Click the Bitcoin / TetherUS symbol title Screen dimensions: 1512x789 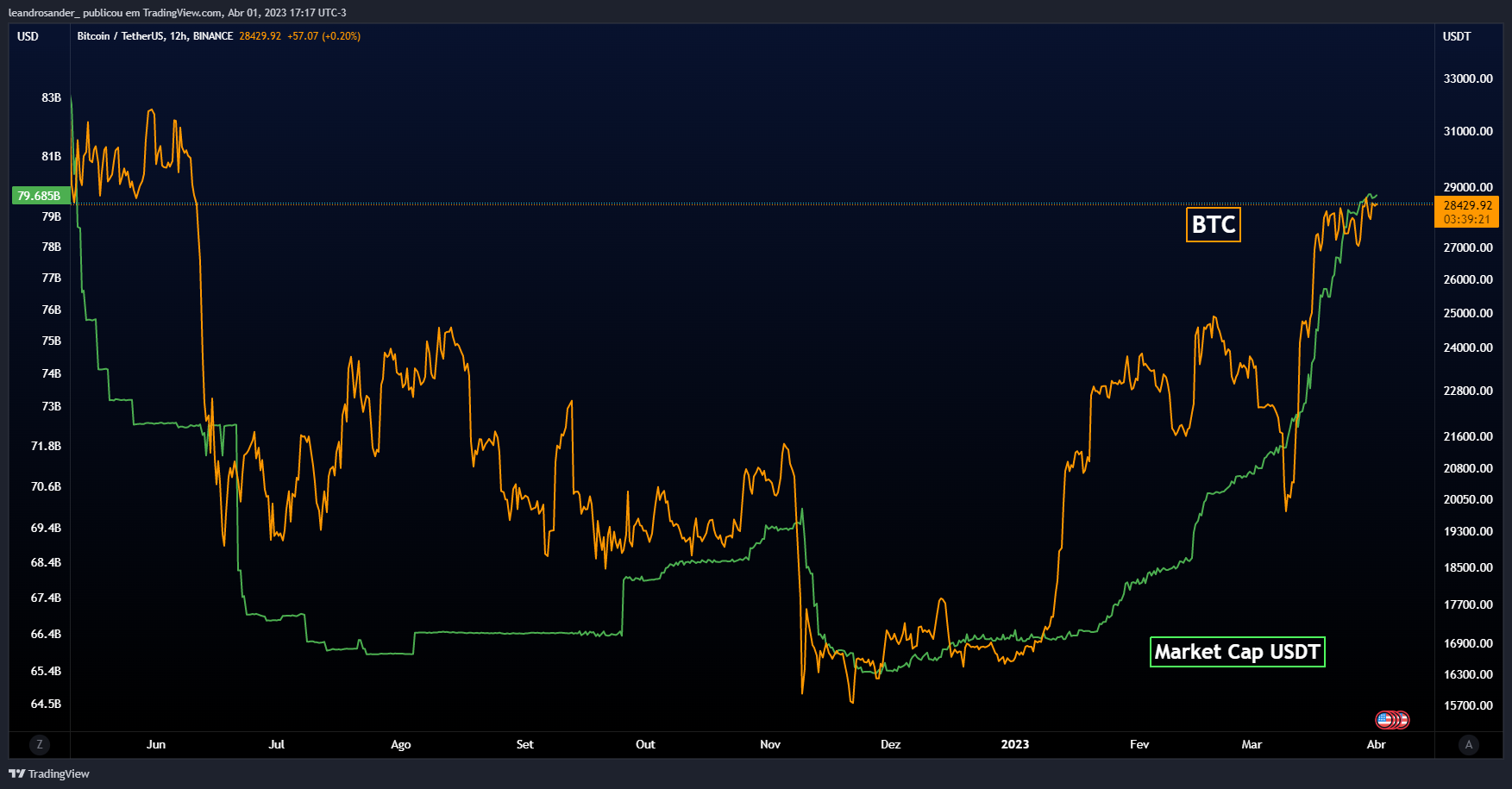pyautogui.click(x=121, y=36)
